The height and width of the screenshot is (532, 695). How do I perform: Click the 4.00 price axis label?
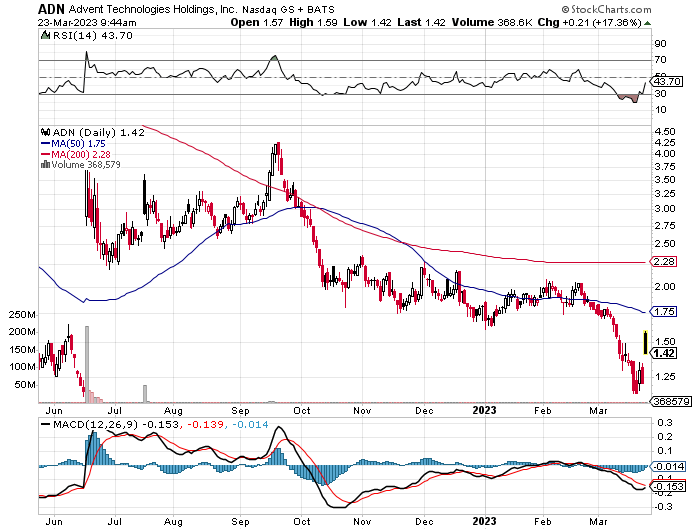pyautogui.click(x=665, y=154)
